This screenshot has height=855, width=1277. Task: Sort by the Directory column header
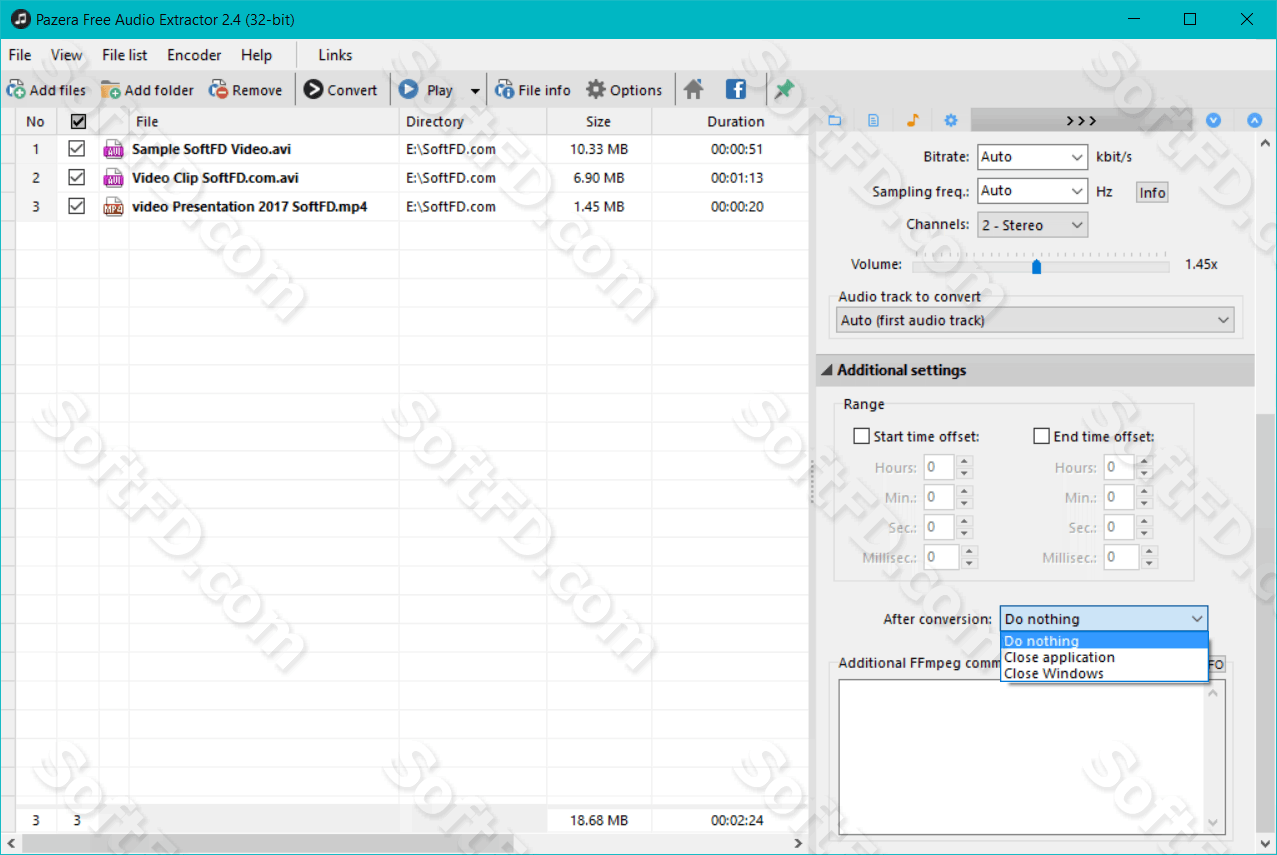473,122
